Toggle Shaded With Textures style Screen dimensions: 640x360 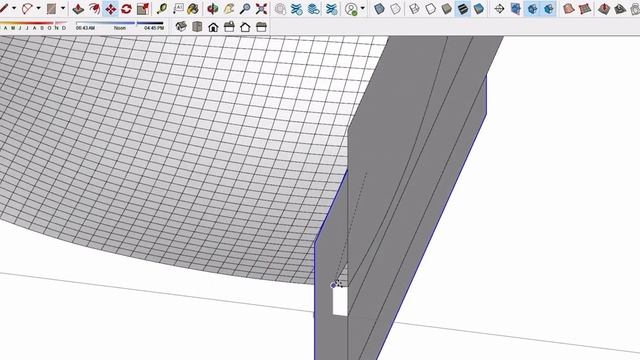(463, 8)
